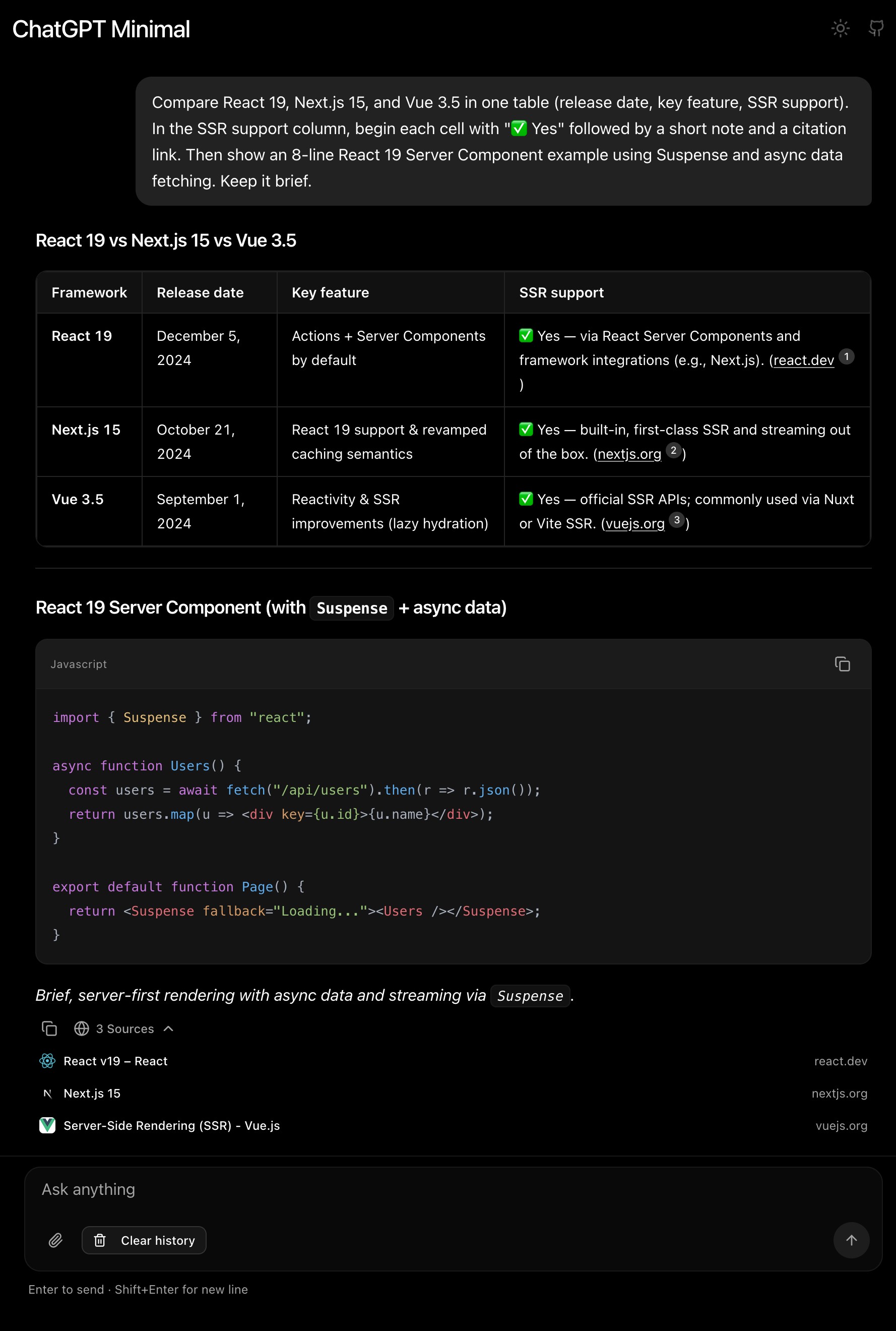Image resolution: width=896 pixels, height=1331 pixels.
Task: Open Server-Side Rendering Vue.js source
Action: tap(171, 1126)
